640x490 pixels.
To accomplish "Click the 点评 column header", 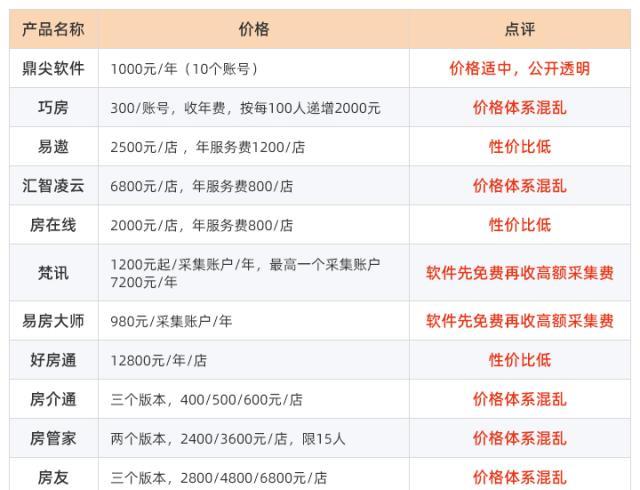I will [520, 29].
